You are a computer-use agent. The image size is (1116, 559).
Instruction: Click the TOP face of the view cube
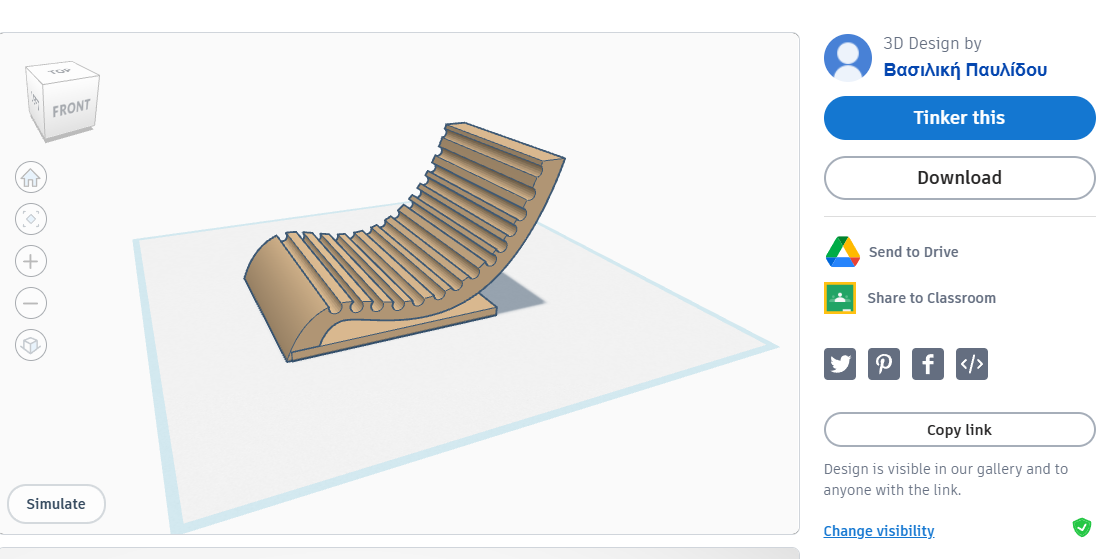point(60,72)
